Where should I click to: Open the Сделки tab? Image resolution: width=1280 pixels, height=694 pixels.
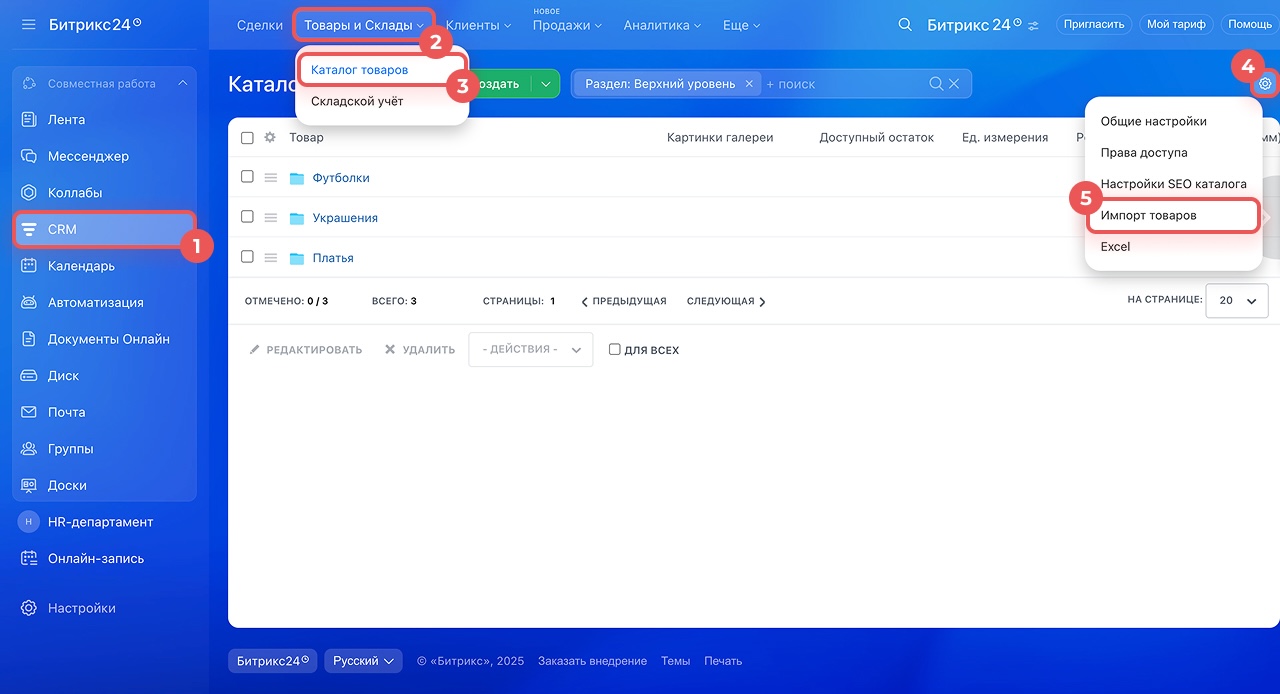[x=260, y=25]
